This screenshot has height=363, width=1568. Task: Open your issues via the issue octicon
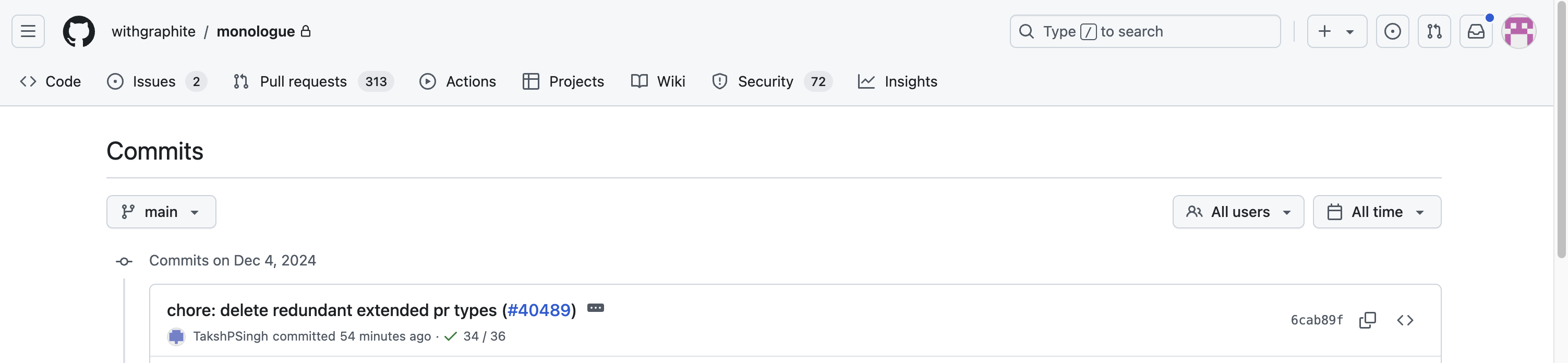[1393, 31]
